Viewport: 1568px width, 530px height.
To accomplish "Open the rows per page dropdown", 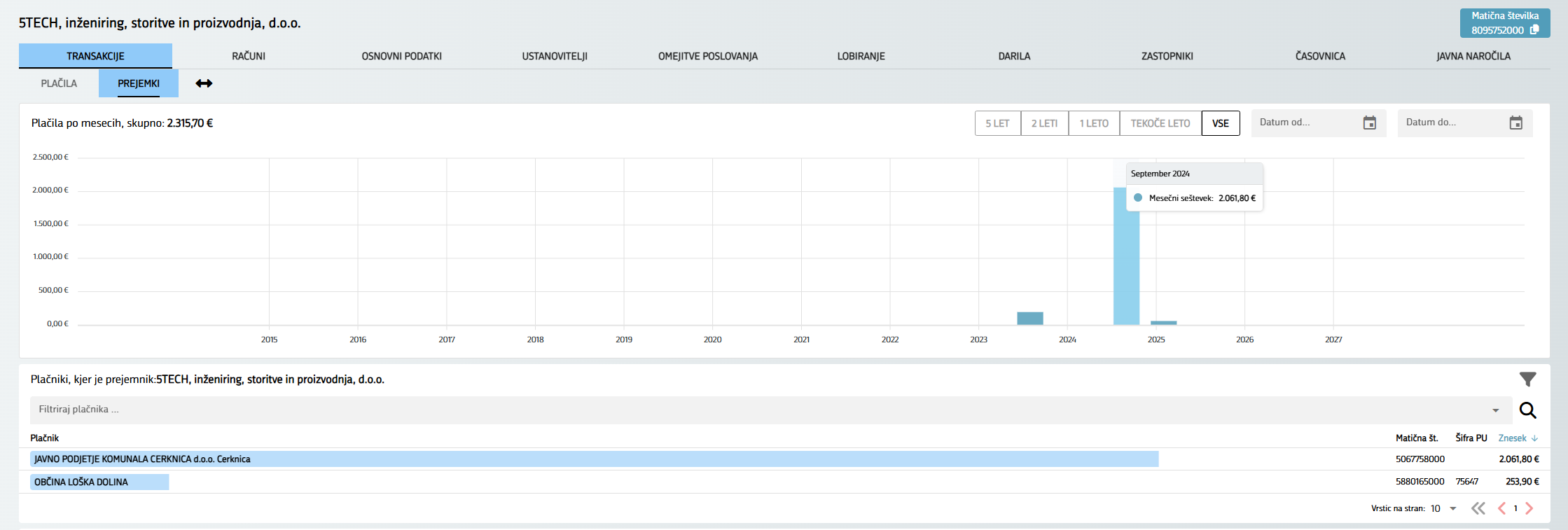I will point(1452,508).
